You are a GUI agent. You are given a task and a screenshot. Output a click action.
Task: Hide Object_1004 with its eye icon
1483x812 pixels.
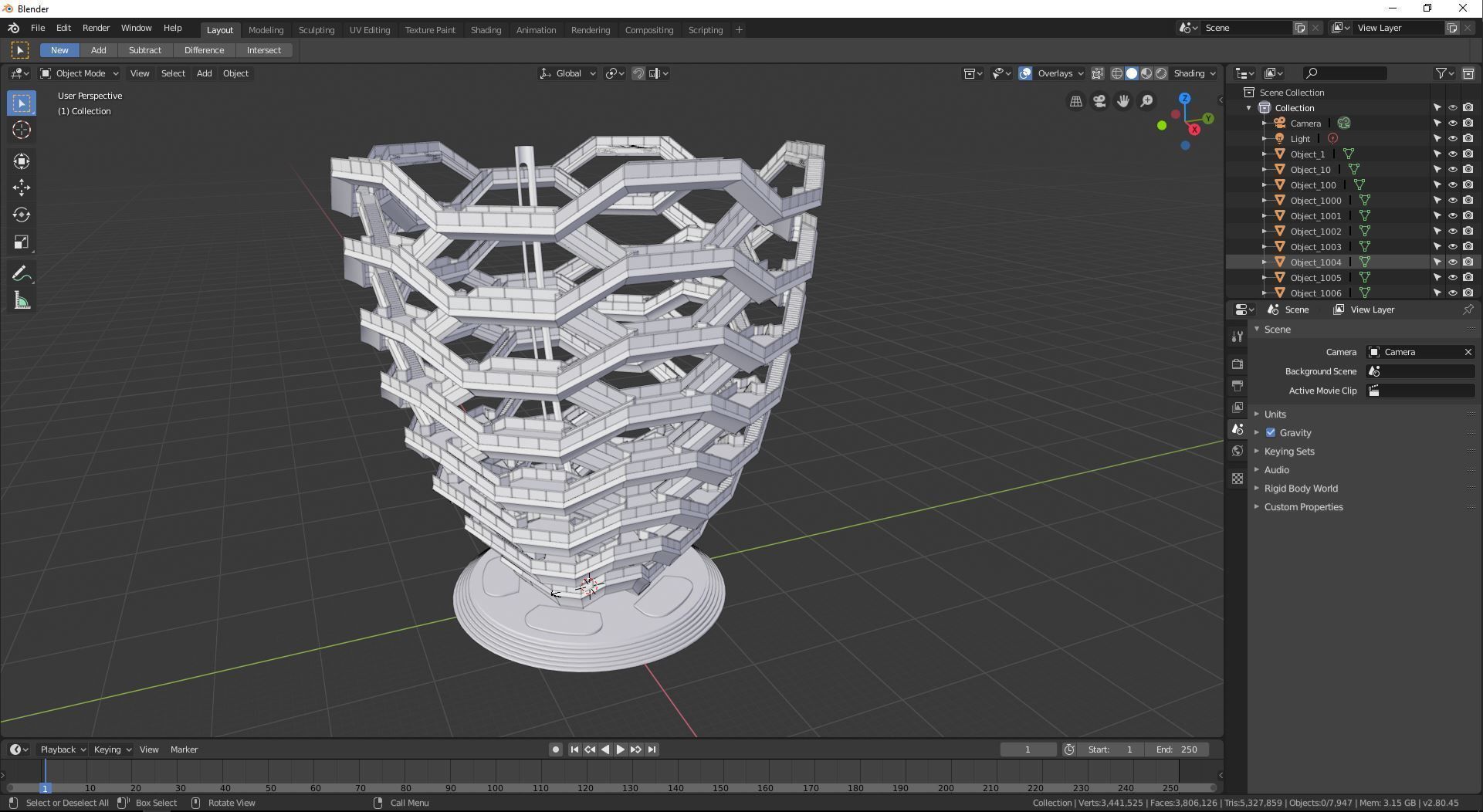1452,262
